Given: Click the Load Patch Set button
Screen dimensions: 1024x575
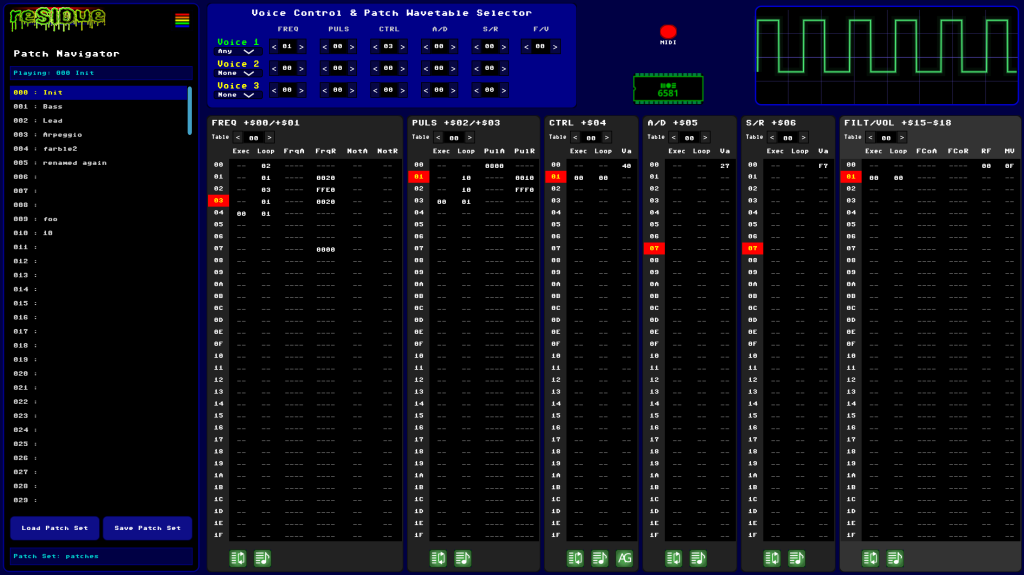Looking at the screenshot, I should click(x=55, y=528).
